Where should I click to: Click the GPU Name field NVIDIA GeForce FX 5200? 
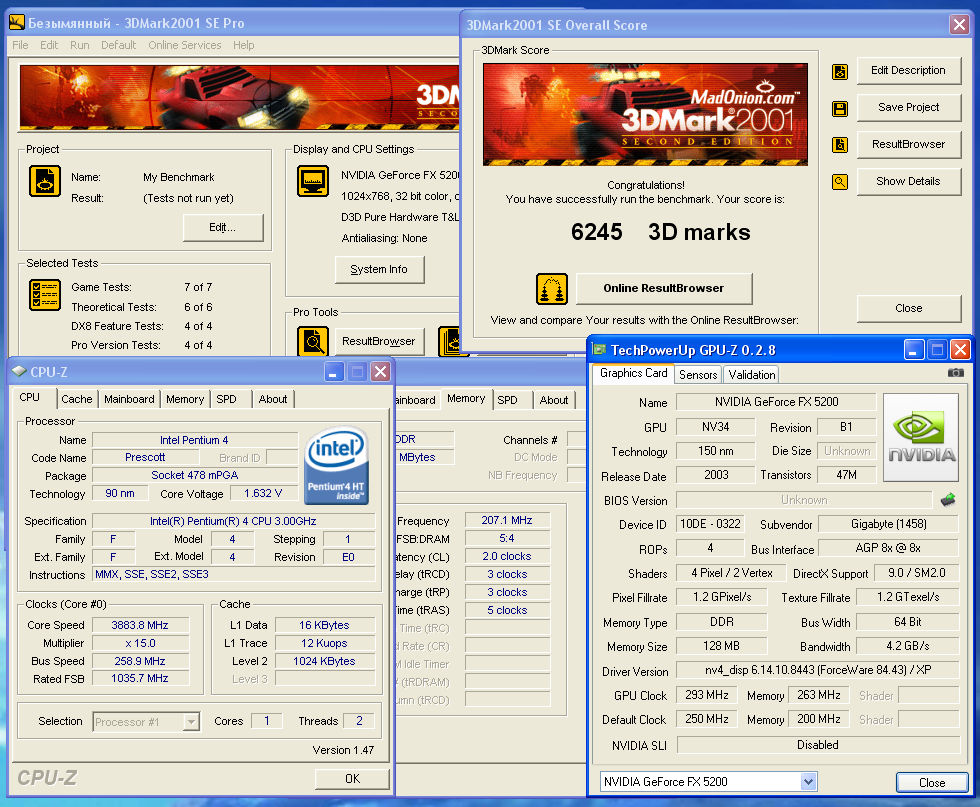[776, 402]
